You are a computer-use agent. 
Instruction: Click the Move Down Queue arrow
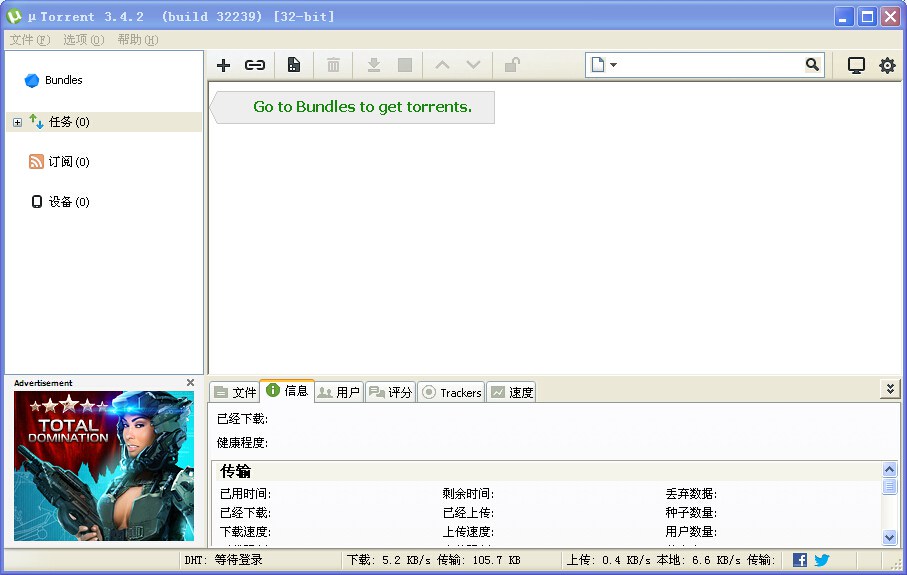click(x=473, y=65)
